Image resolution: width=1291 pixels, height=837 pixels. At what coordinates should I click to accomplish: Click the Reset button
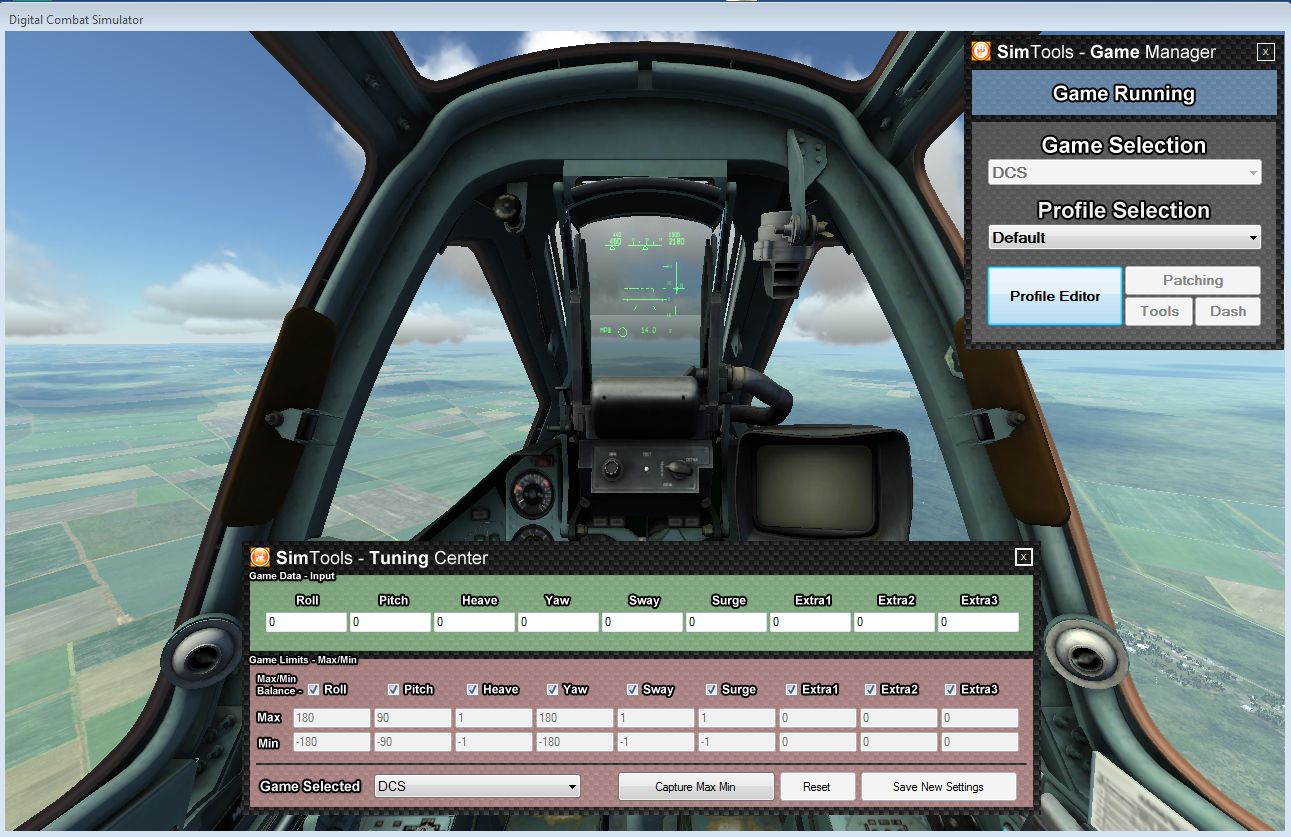(x=817, y=787)
